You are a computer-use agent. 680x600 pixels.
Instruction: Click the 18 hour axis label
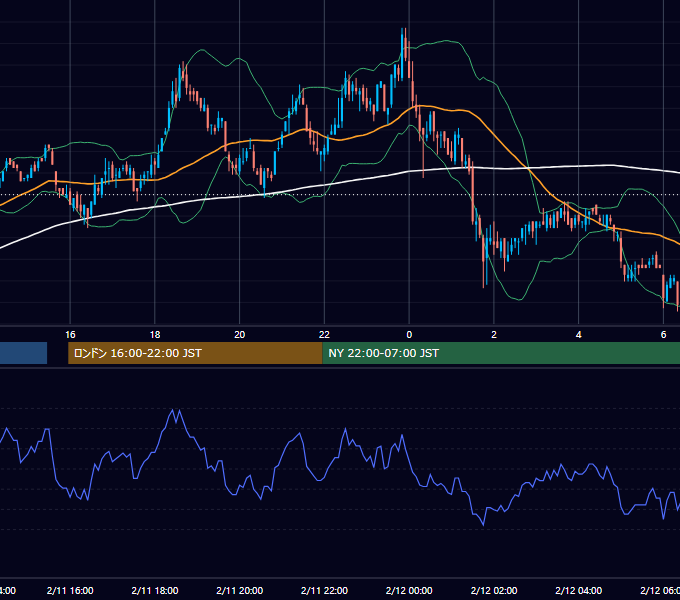[x=155, y=335]
